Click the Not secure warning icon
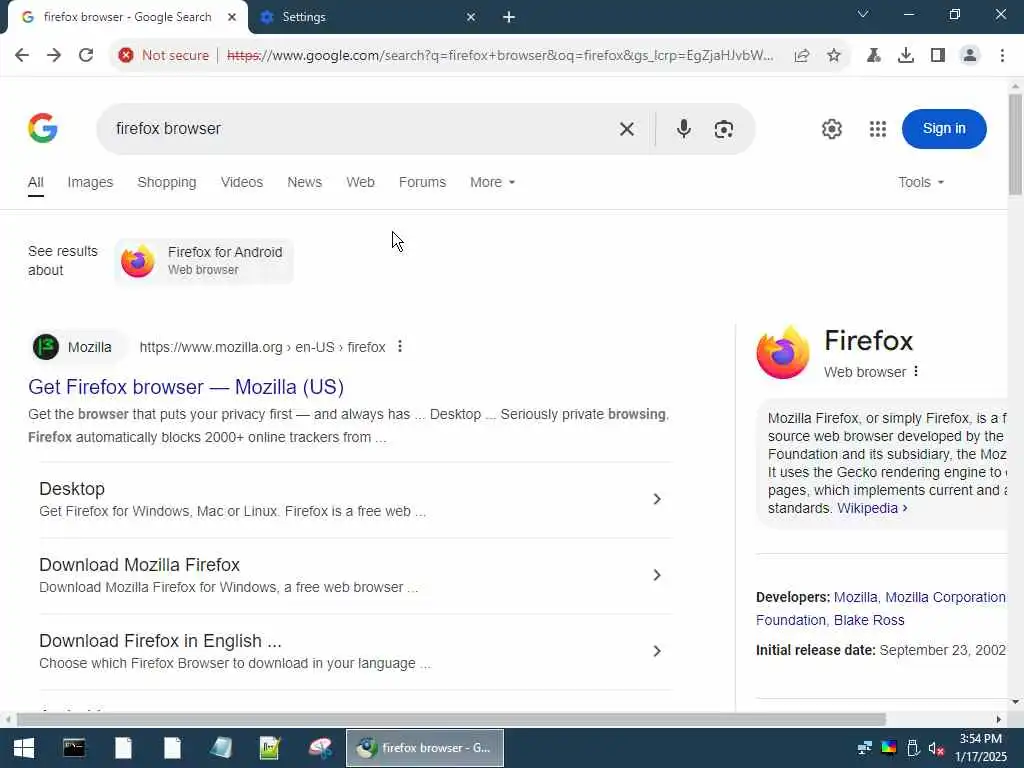The image size is (1024, 768). (126, 56)
